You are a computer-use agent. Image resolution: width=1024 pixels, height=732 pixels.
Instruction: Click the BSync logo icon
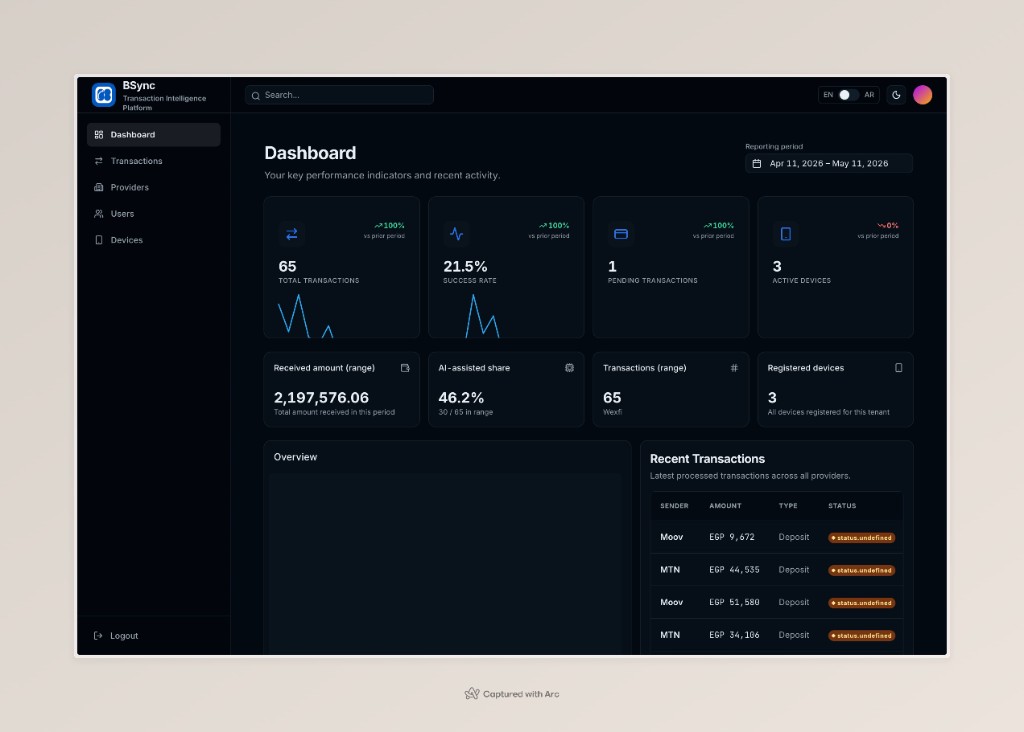pos(104,95)
